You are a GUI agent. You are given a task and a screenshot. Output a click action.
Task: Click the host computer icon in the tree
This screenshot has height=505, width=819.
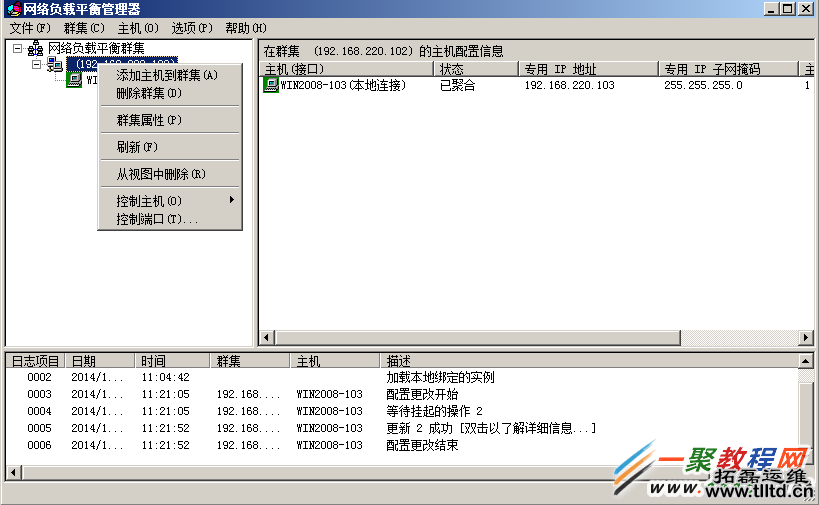click(x=74, y=80)
